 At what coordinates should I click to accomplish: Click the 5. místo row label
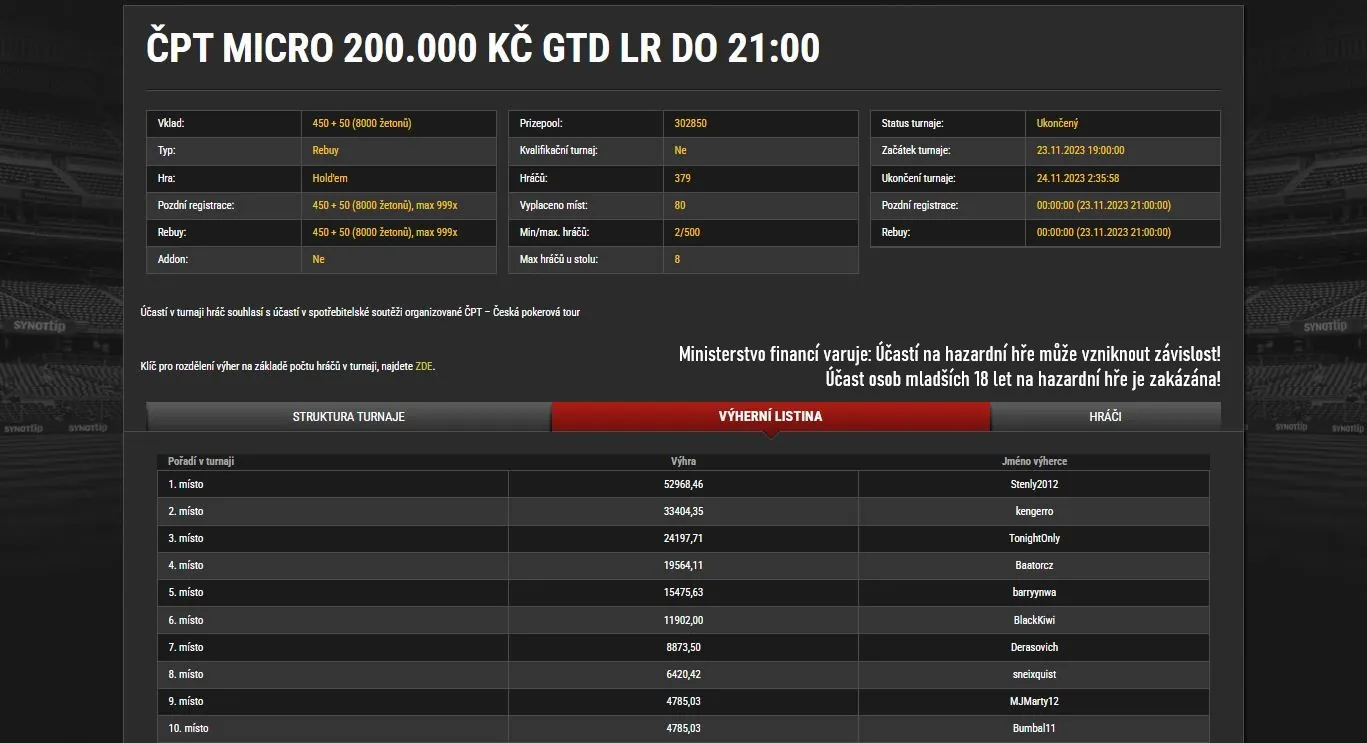pyautogui.click(x=185, y=592)
